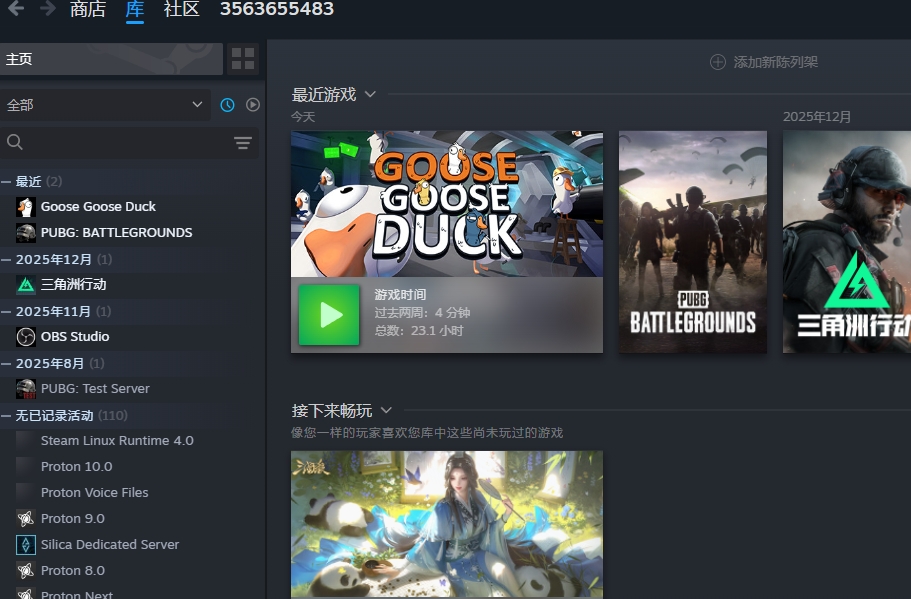Click the back navigation arrow
Viewport: 911px width, 599px height.
click(15, 9)
